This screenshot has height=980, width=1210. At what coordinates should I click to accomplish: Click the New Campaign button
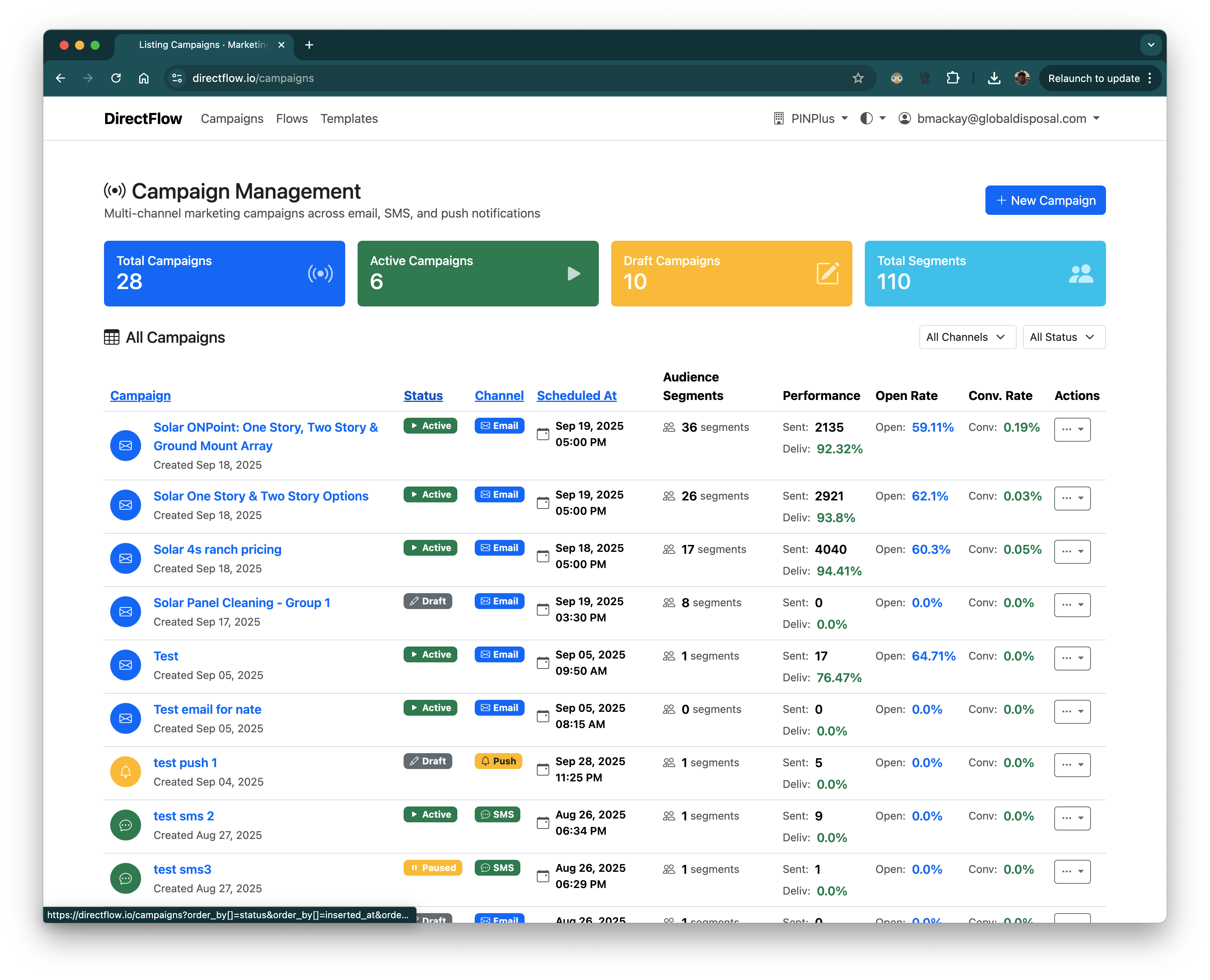coord(1045,201)
